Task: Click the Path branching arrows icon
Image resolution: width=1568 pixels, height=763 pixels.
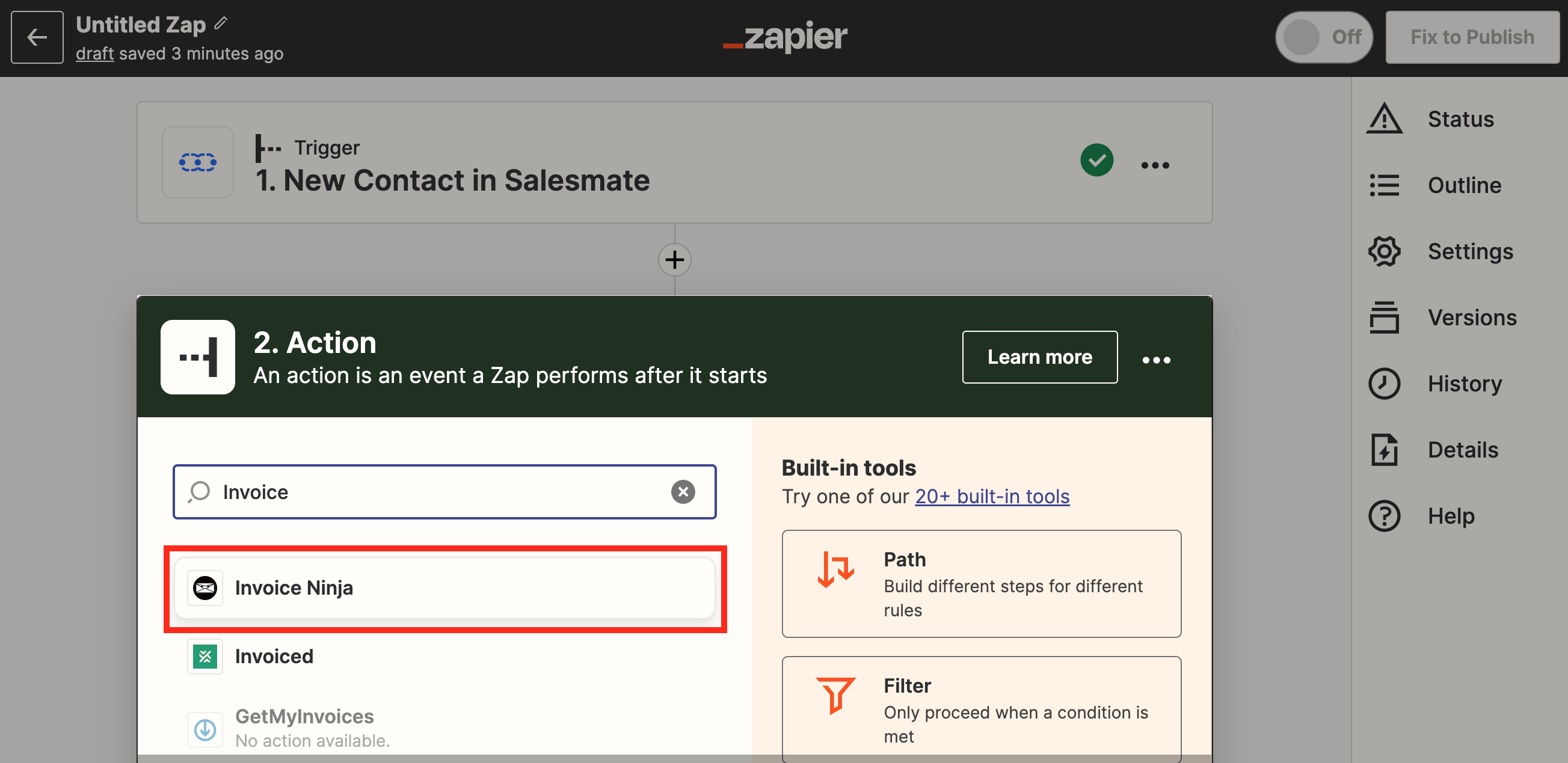Action: [x=835, y=569]
